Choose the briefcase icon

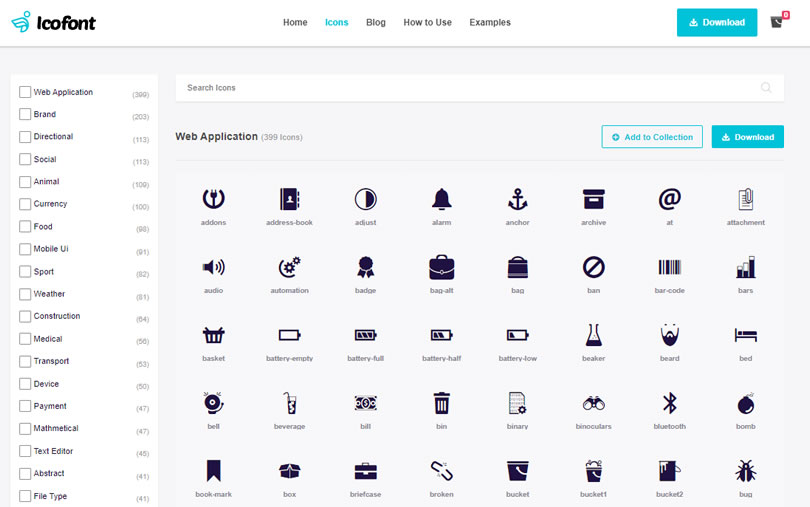[x=365, y=471]
